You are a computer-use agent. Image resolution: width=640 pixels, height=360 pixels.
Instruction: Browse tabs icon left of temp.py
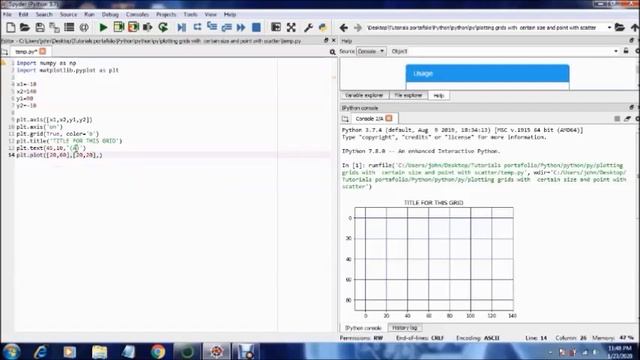pyautogui.click(x=5, y=52)
